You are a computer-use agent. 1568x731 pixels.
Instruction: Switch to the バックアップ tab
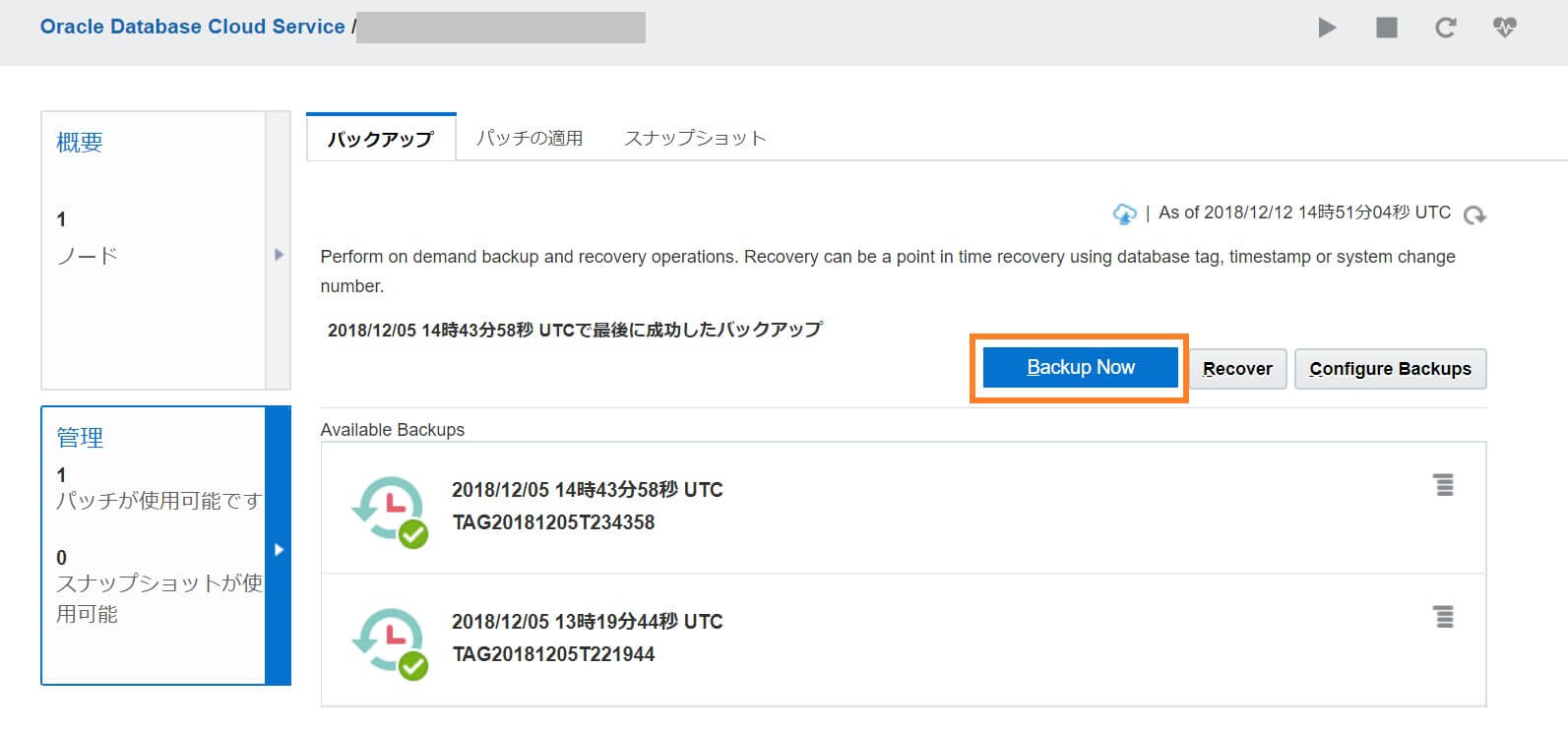pyautogui.click(x=380, y=139)
